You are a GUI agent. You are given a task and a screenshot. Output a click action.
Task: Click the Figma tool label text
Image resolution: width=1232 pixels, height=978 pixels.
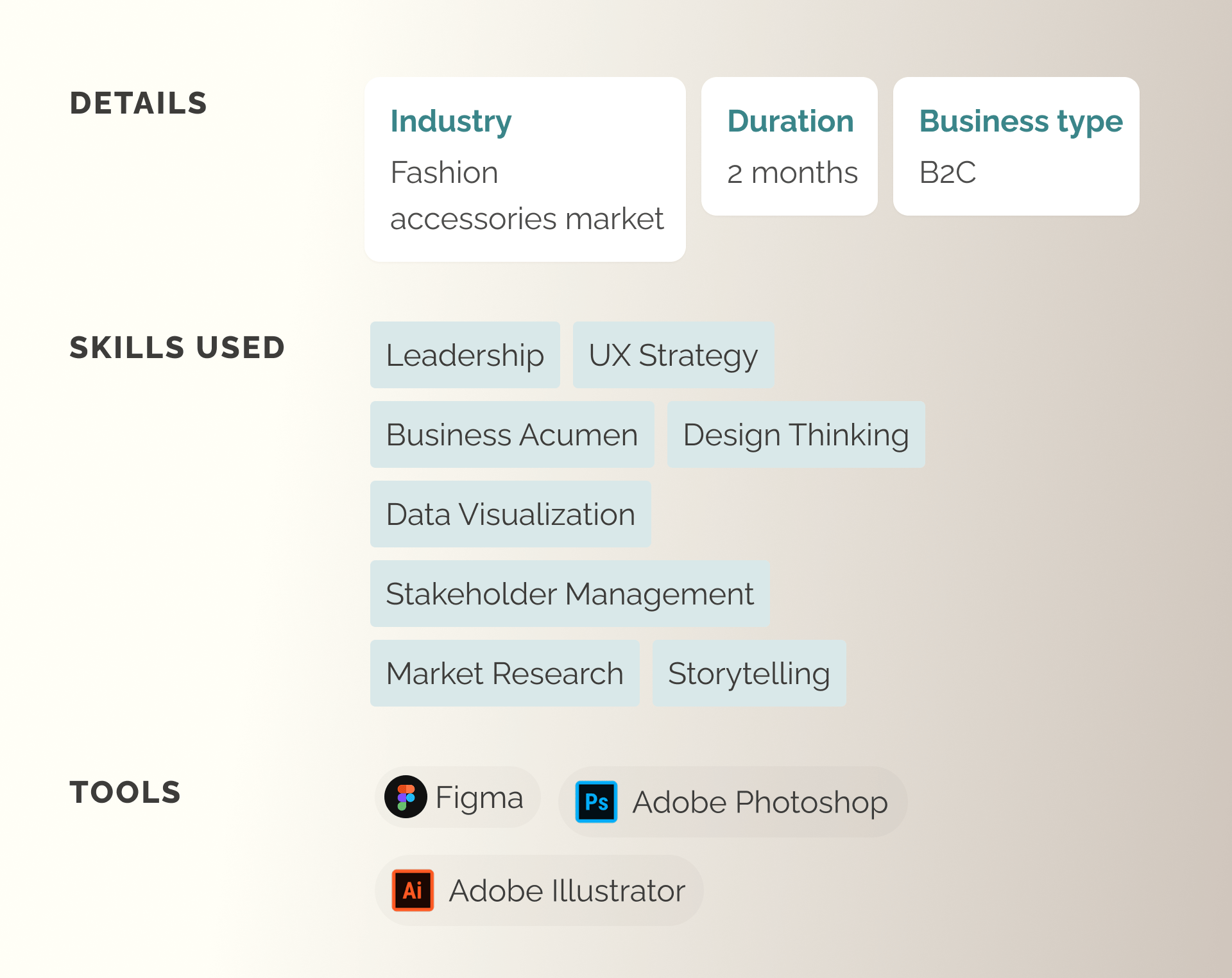click(x=479, y=798)
